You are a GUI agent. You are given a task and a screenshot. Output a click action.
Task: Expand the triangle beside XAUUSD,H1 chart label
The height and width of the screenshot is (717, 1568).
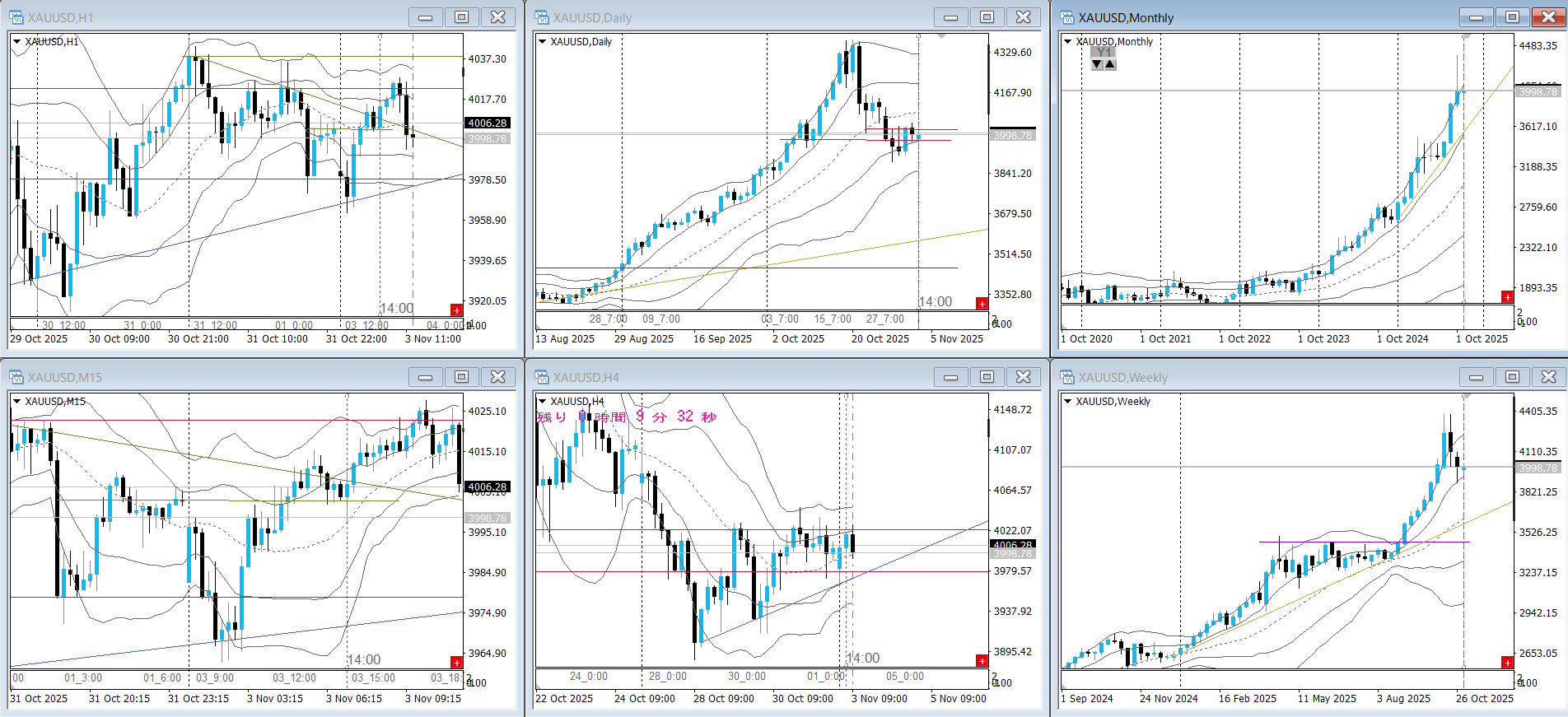tap(16, 41)
